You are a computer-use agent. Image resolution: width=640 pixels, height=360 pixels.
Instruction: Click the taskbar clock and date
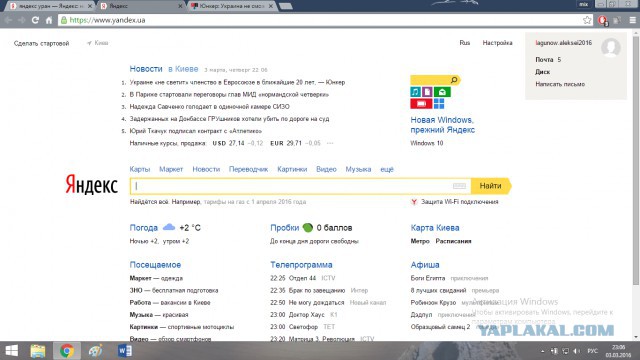(618, 351)
